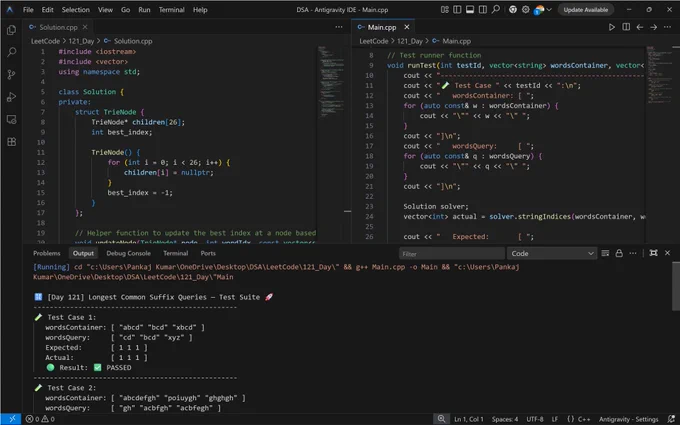Click LeetCode breadcrumb in Solution.cpp editor
680x425 pixels.
[x=45, y=41]
